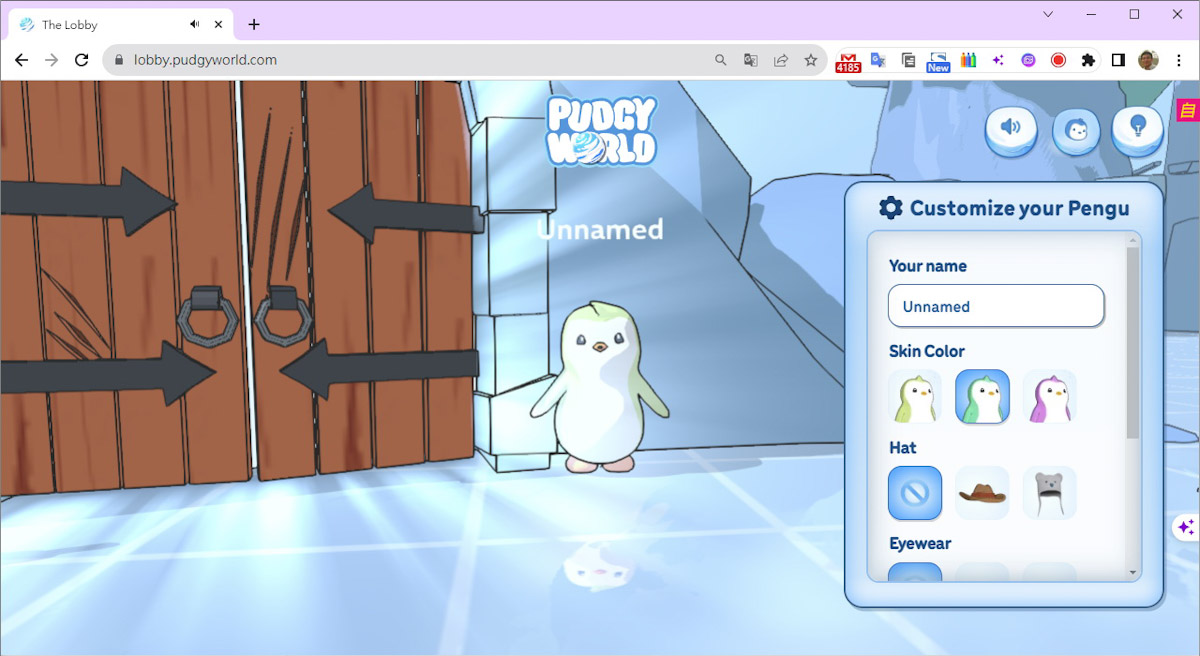Image resolution: width=1200 pixels, height=656 pixels.
Task: Click the white penguin character
Action: (598, 387)
